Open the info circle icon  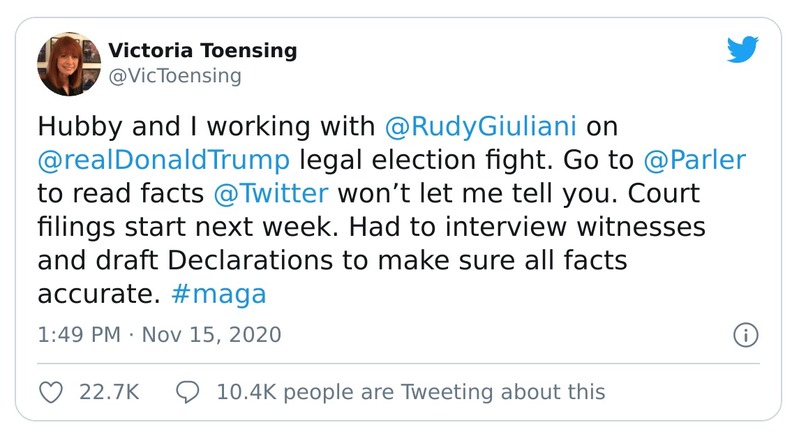(744, 334)
